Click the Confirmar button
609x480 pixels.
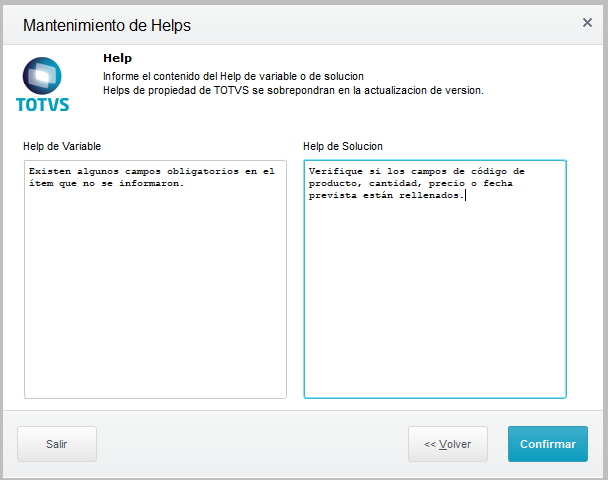pyautogui.click(x=548, y=444)
